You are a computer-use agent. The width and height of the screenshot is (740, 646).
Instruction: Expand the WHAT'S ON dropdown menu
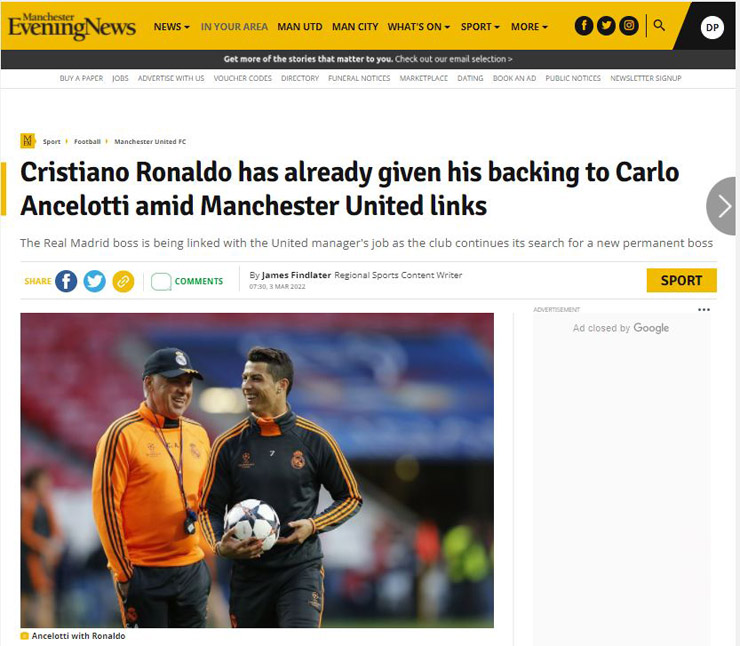[x=419, y=27]
